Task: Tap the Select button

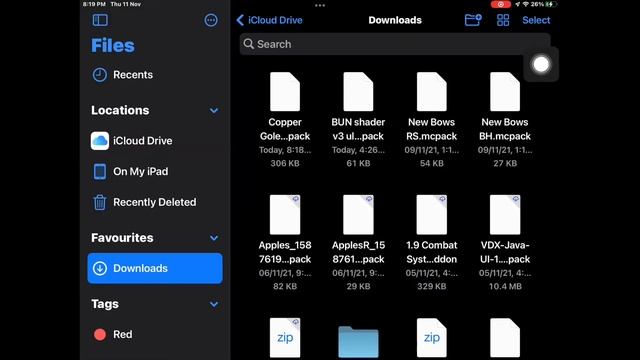Action: click(536, 20)
